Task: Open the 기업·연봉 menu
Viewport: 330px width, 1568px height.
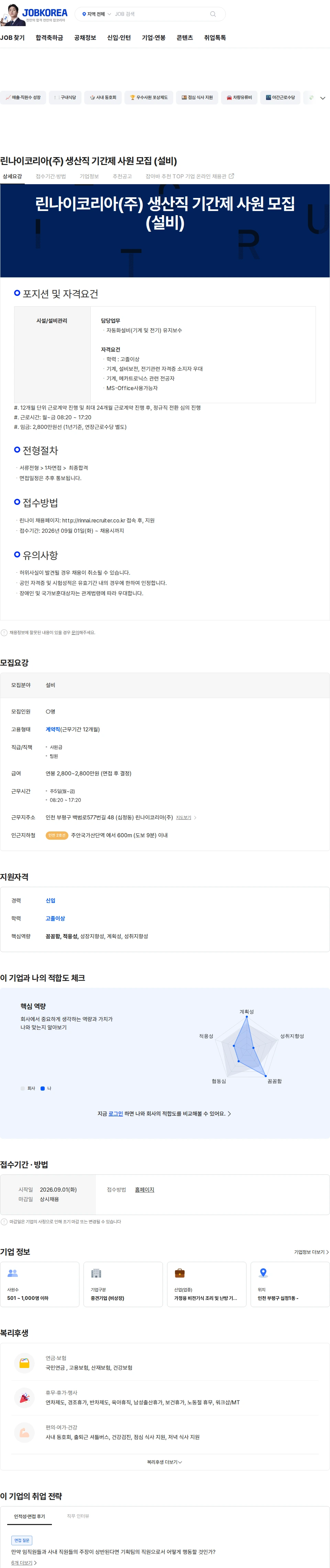Action: point(153,38)
